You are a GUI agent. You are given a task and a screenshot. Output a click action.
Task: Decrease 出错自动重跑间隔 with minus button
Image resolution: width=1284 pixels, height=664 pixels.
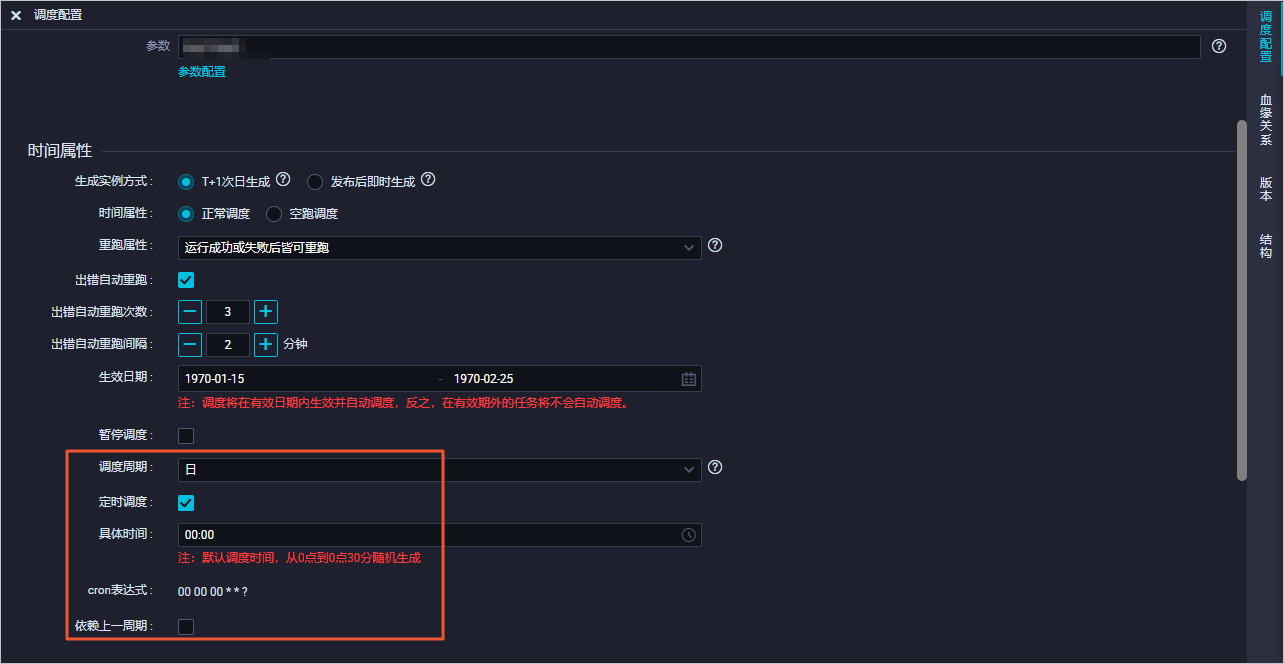[x=190, y=345]
